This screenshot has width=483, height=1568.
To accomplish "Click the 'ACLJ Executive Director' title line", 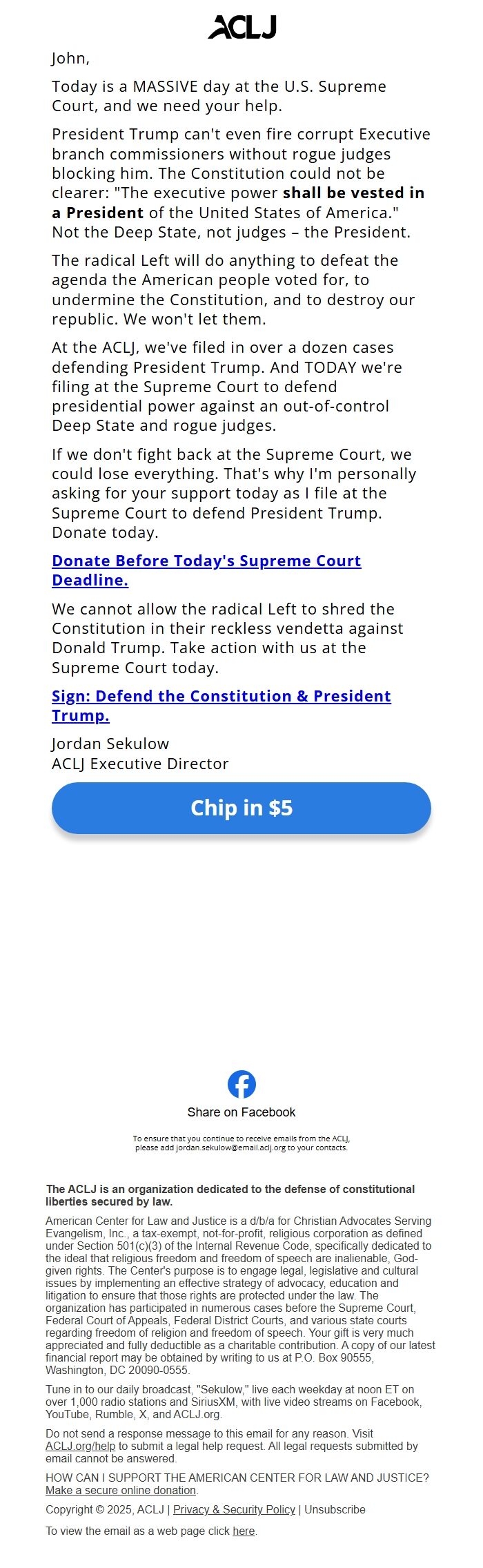I will [x=140, y=764].
